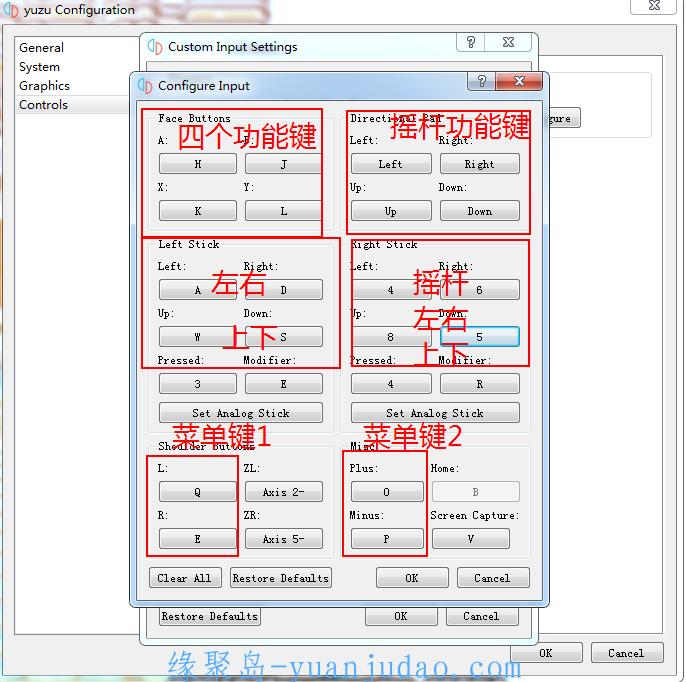Rebind Face Button Y mapped to L

[284, 211]
